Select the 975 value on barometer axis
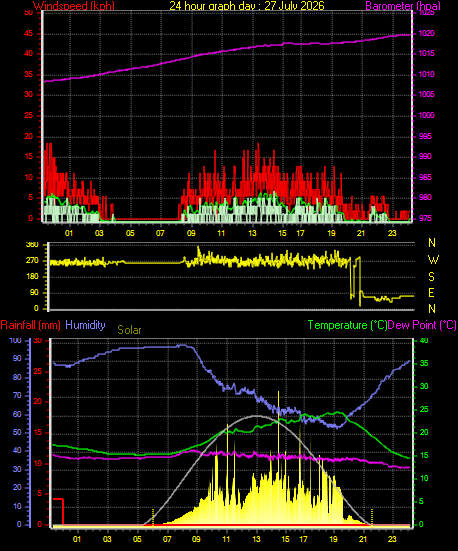The image size is (458, 551). point(425,219)
